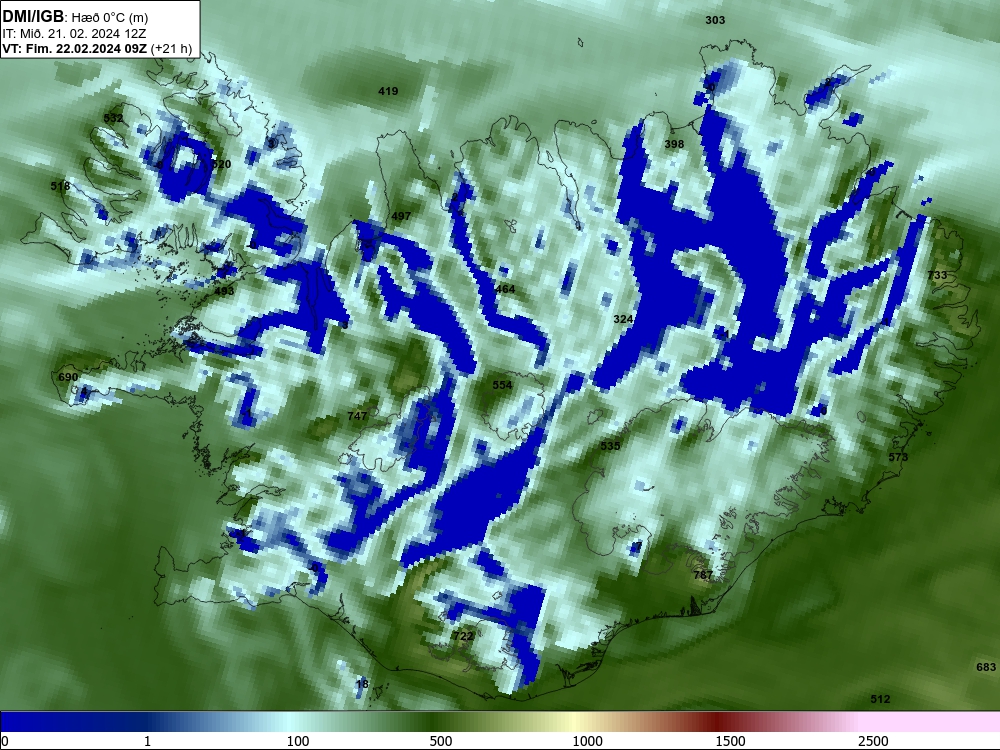Select the 500 label on the color scale

441,741
